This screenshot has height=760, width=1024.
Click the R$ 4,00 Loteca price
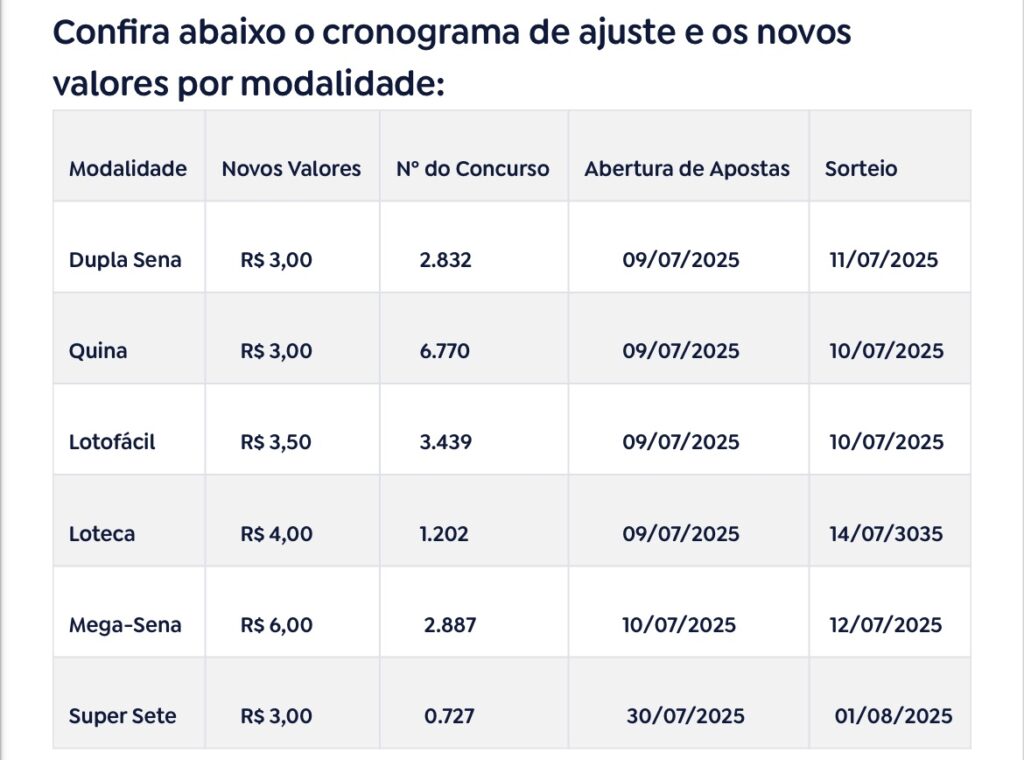coord(276,533)
